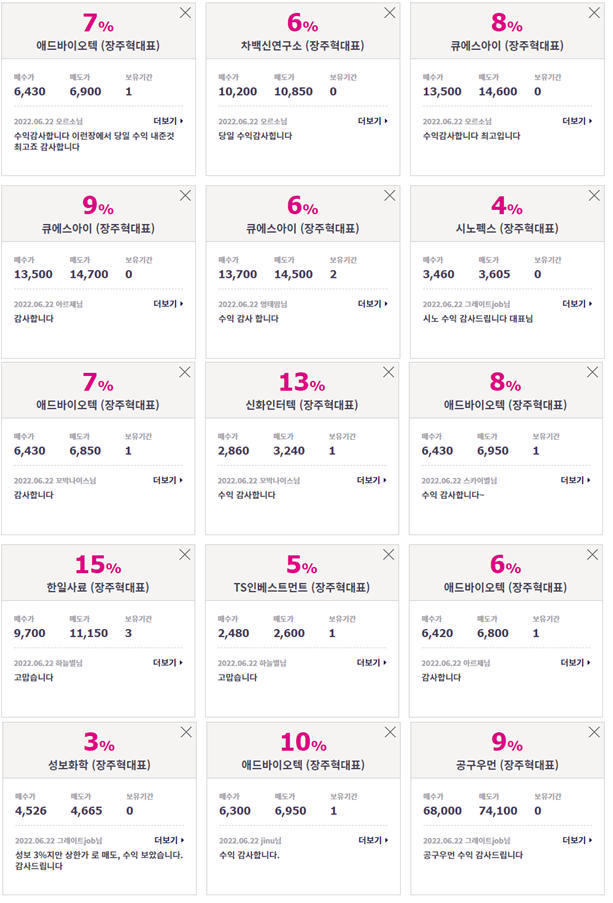Expand 더보기 on the 한일사료 card
The height and width of the screenshot is (903, 613).
coord(168,663)
